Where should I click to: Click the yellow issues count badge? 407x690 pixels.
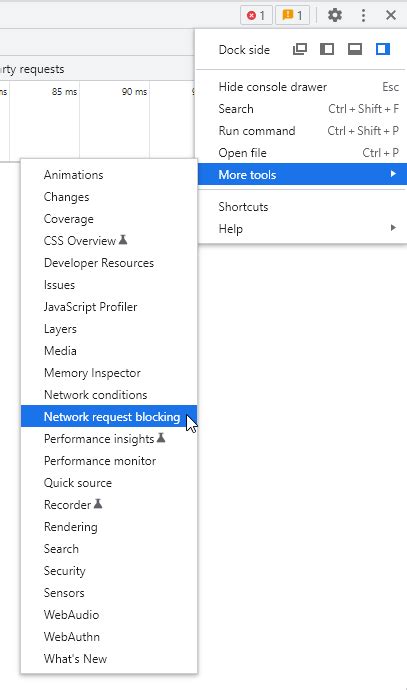[292, 15]
